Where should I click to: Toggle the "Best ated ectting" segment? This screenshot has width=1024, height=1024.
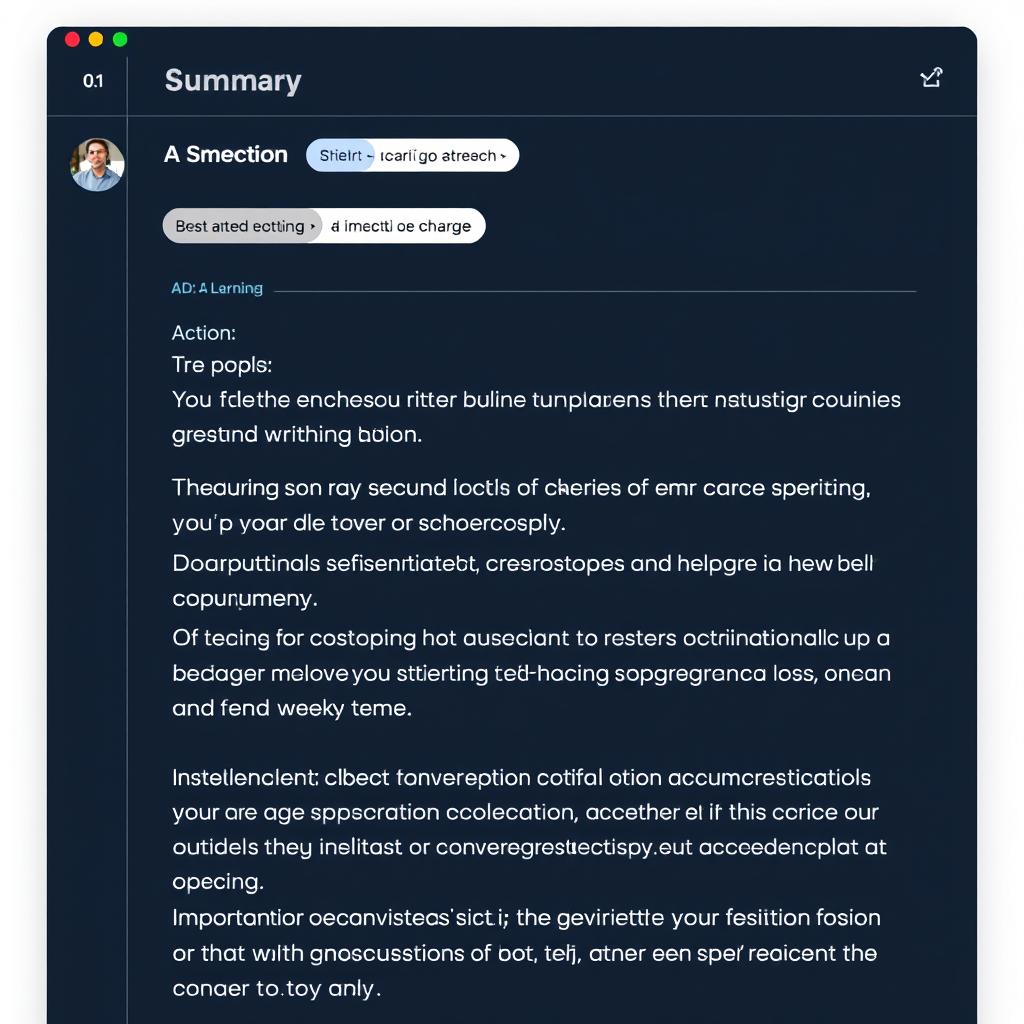point(240,225)
